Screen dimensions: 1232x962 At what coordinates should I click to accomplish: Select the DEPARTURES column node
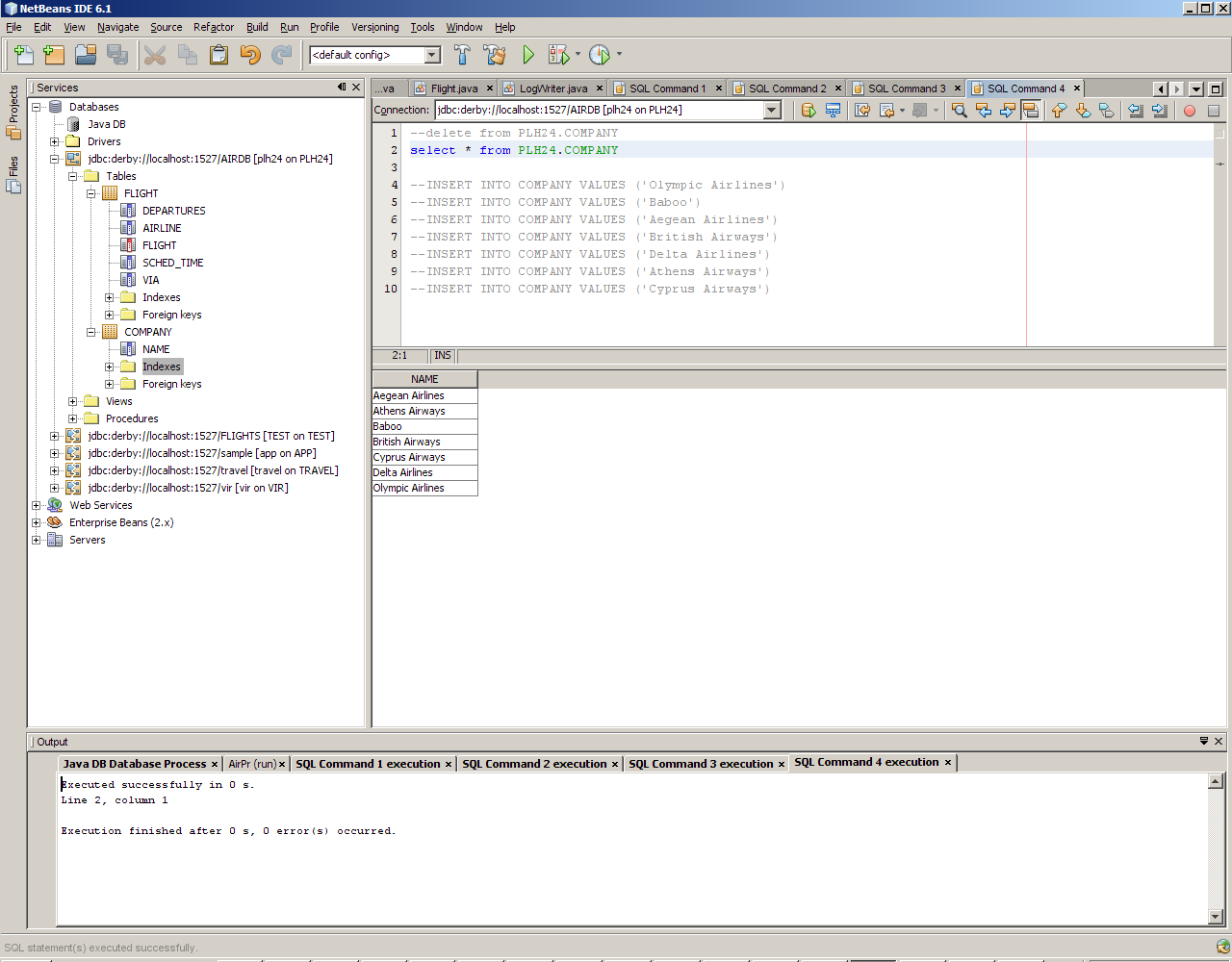coord(173,211)
